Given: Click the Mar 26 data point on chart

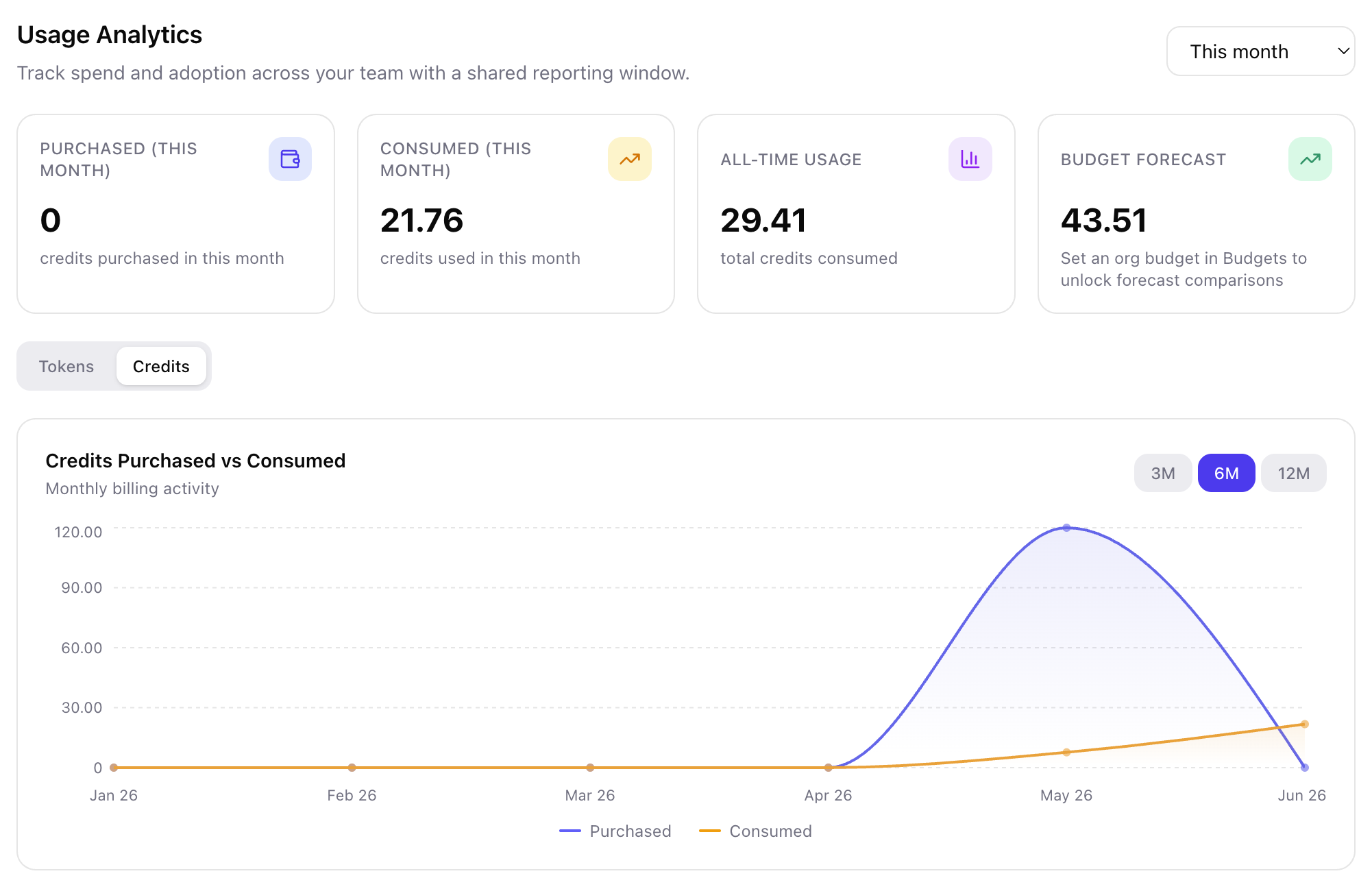Looking at the screenshot, I should coord(590,768).
